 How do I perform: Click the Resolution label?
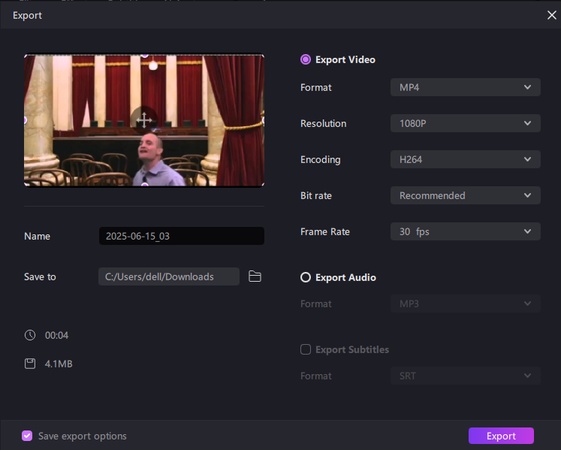323,123
